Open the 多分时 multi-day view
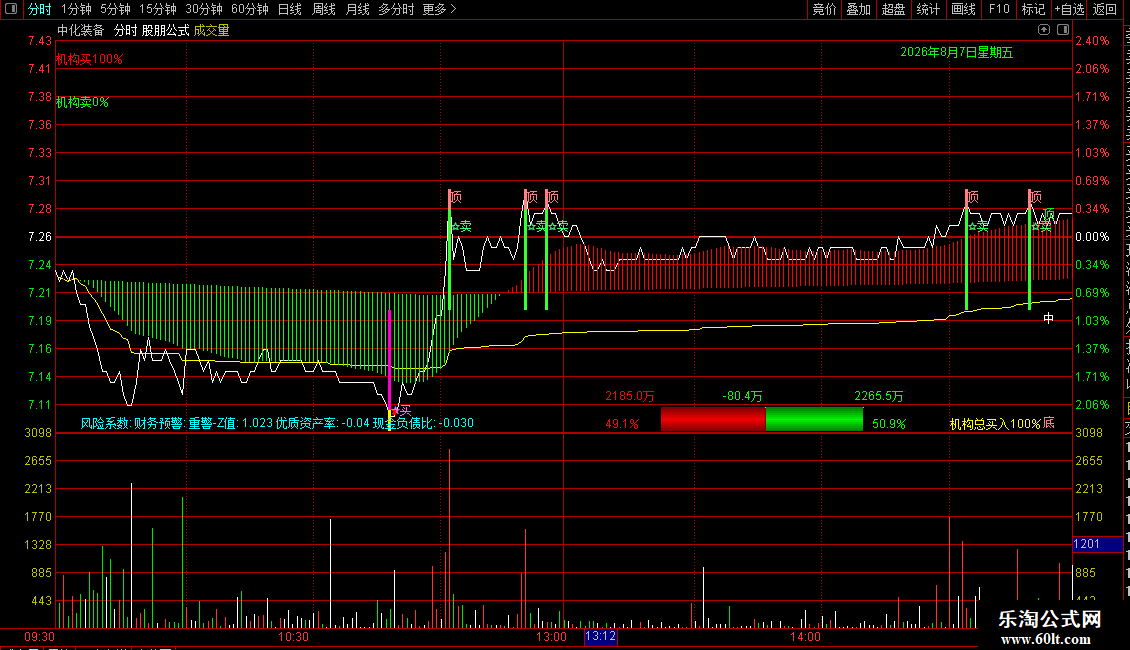 396,9
